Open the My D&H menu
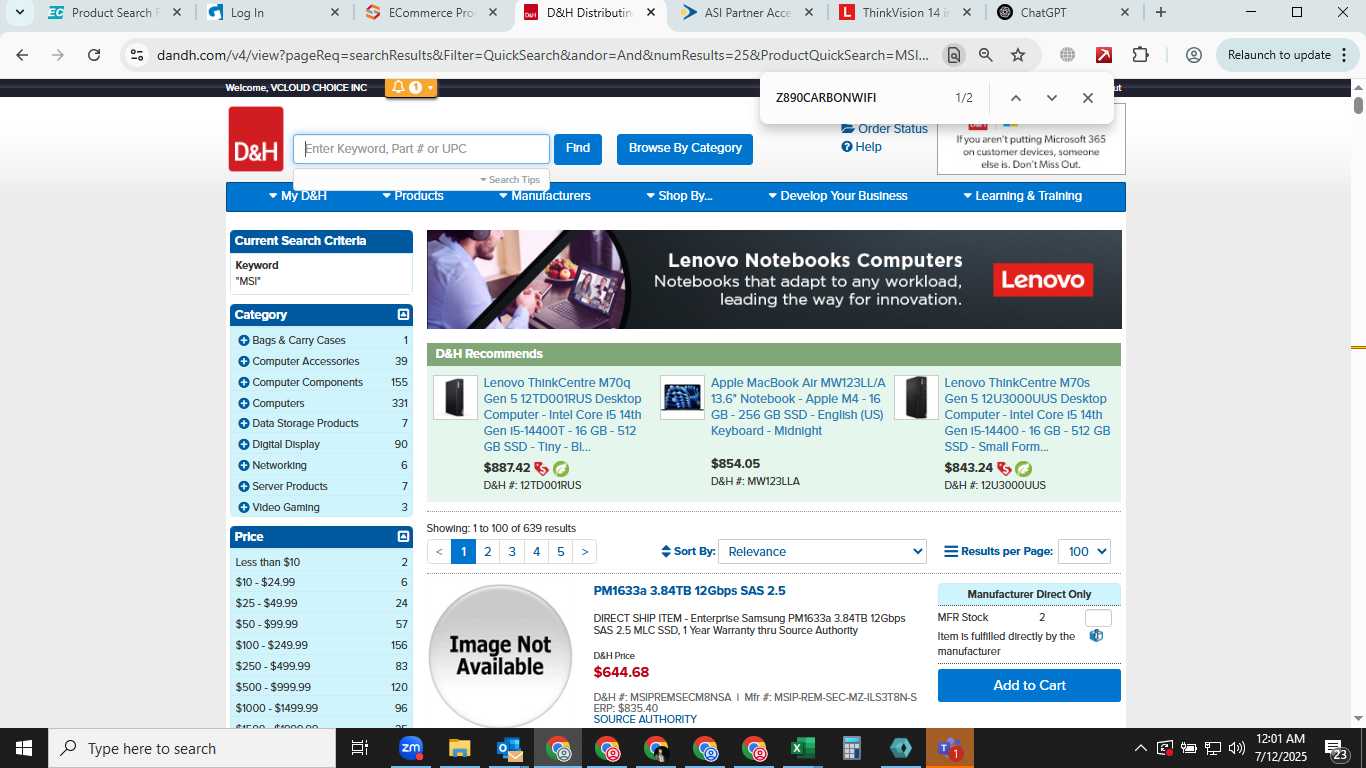 click(x=298, y=196)
